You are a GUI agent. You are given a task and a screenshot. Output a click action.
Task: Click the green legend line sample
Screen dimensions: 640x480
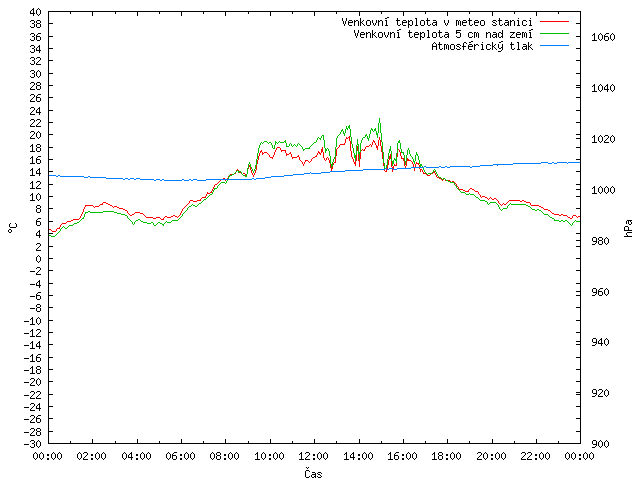coord(554,34)
